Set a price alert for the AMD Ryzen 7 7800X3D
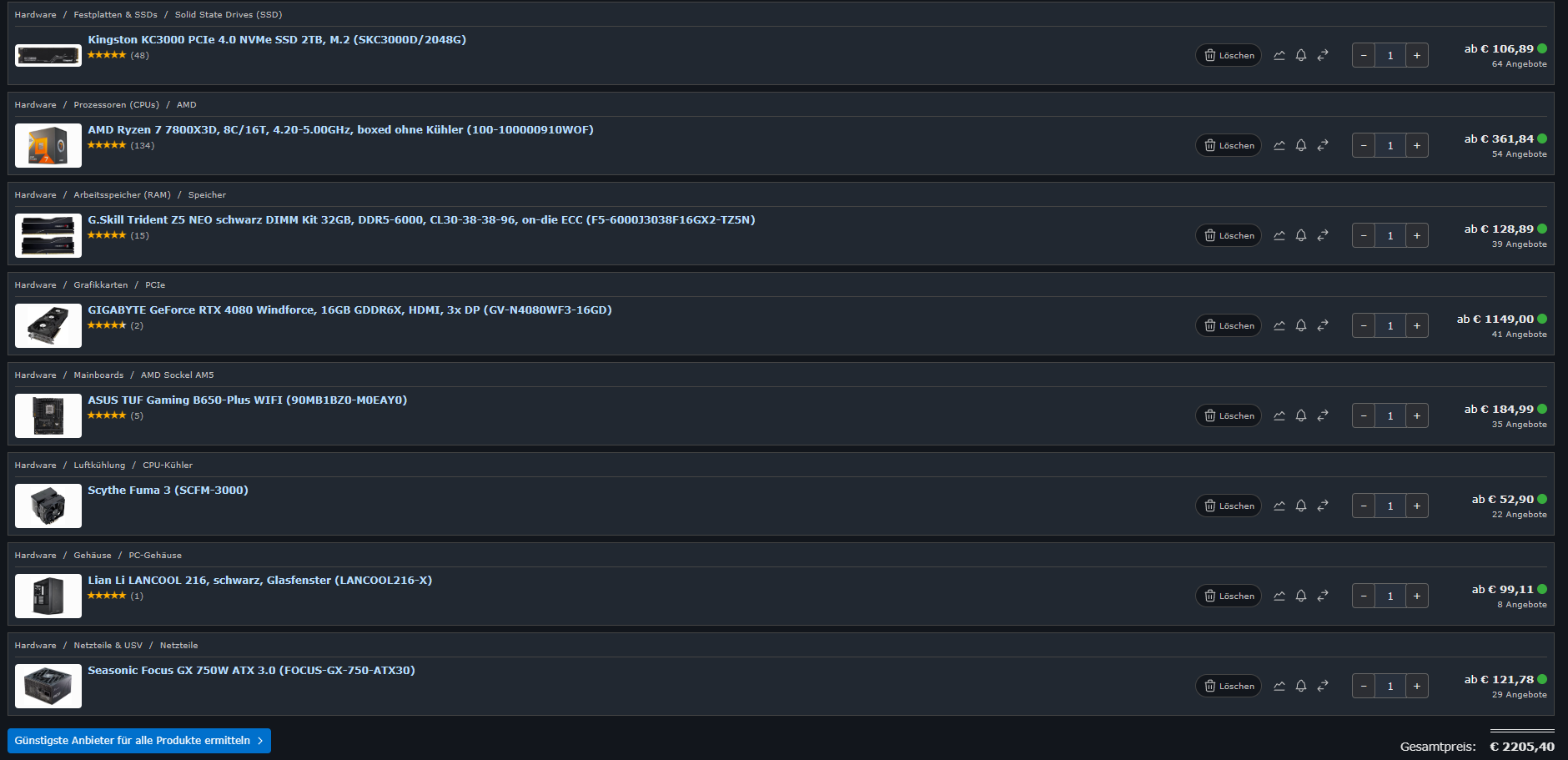1568x760 pixels. point(1301,145)
